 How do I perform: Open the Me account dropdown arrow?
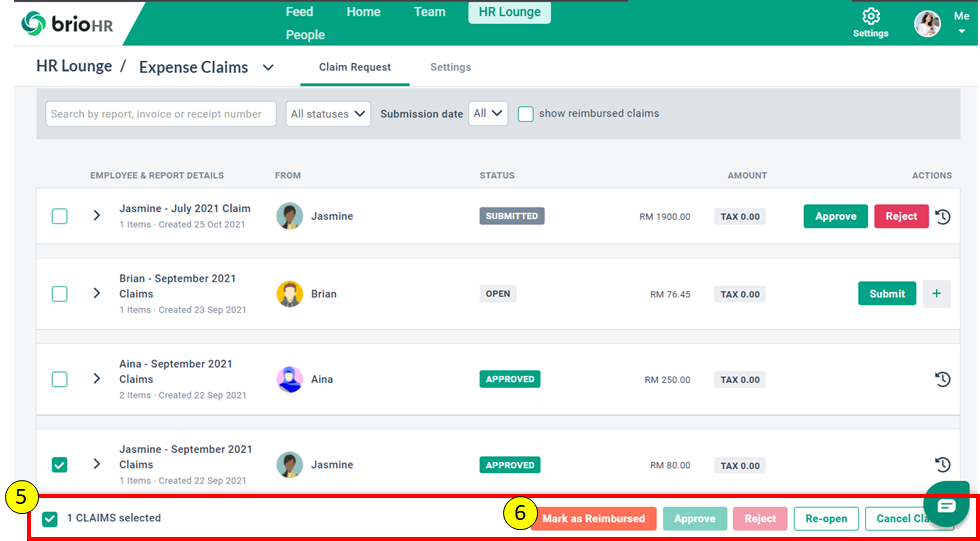[x=961, y=32]
